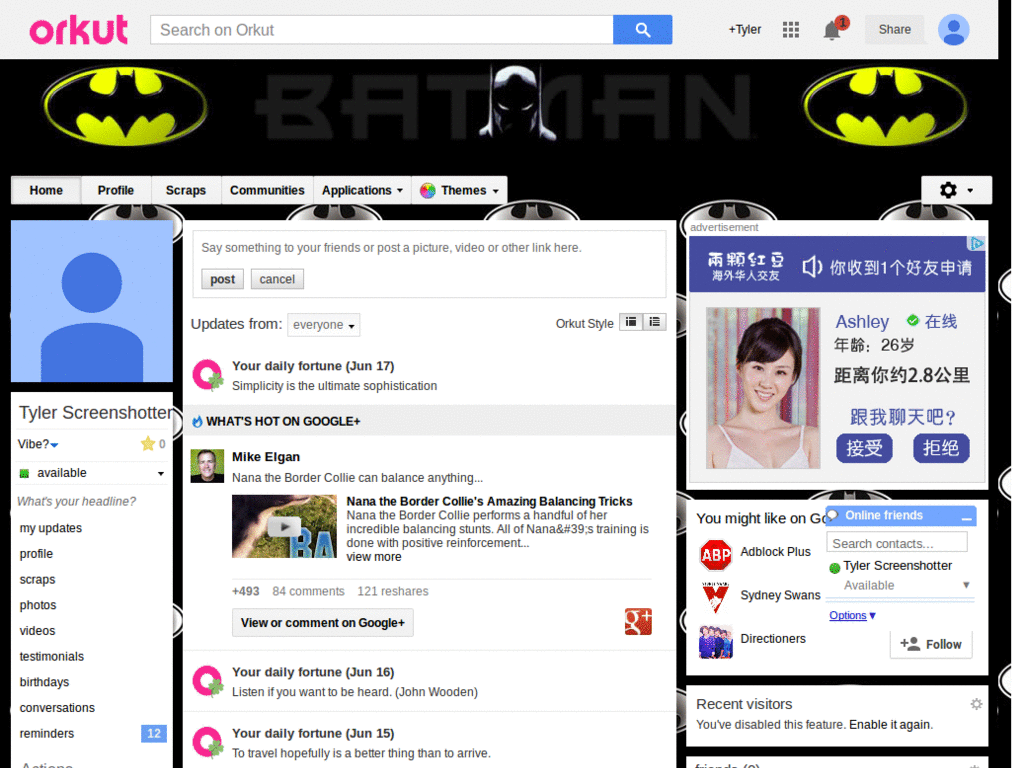Click the Jun 16 daily fortune icon

point(208,681)
